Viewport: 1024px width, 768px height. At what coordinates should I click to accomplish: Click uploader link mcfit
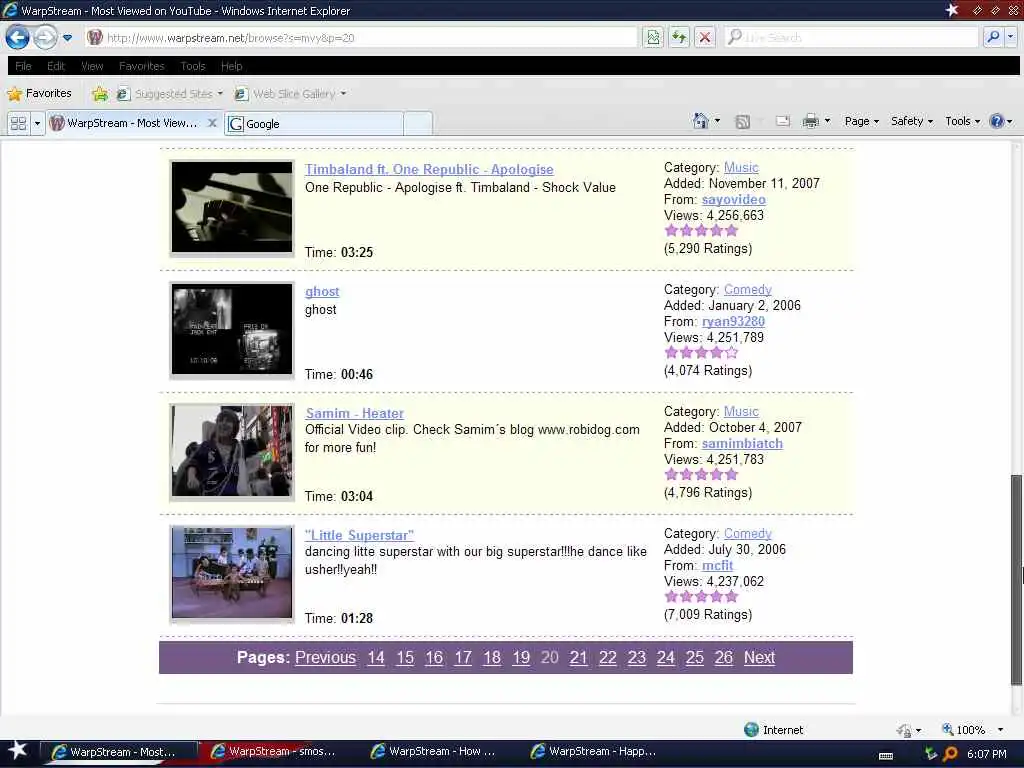tap(717, 566)
